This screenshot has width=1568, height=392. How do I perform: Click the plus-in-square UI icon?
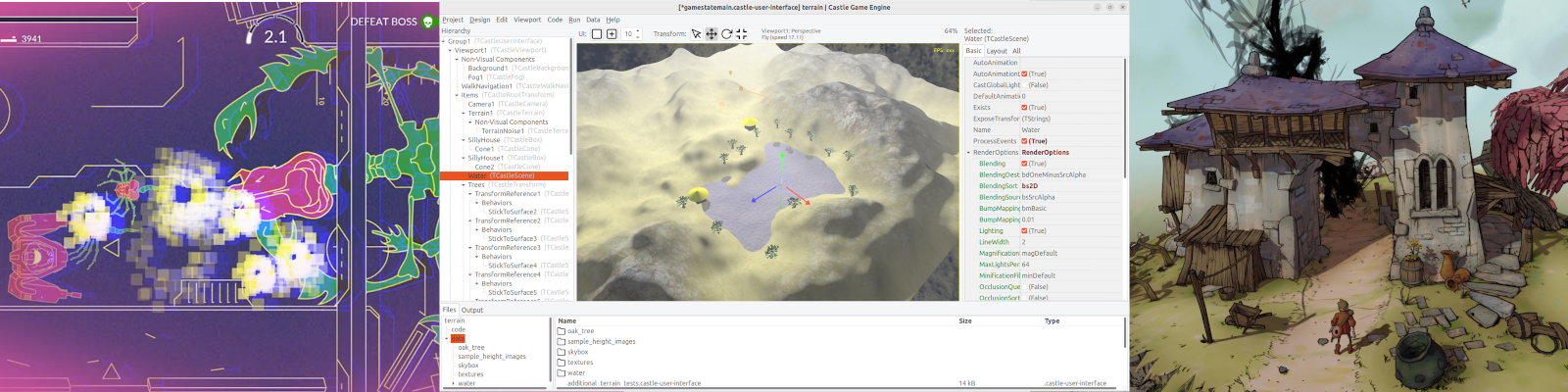pyautogui.click(x=612, y=34)
